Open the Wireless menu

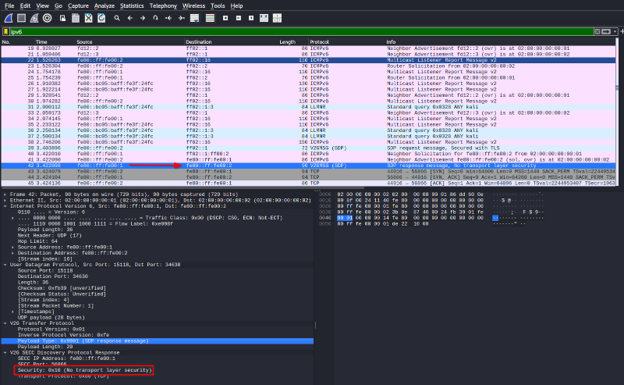(x=193, y=6)
